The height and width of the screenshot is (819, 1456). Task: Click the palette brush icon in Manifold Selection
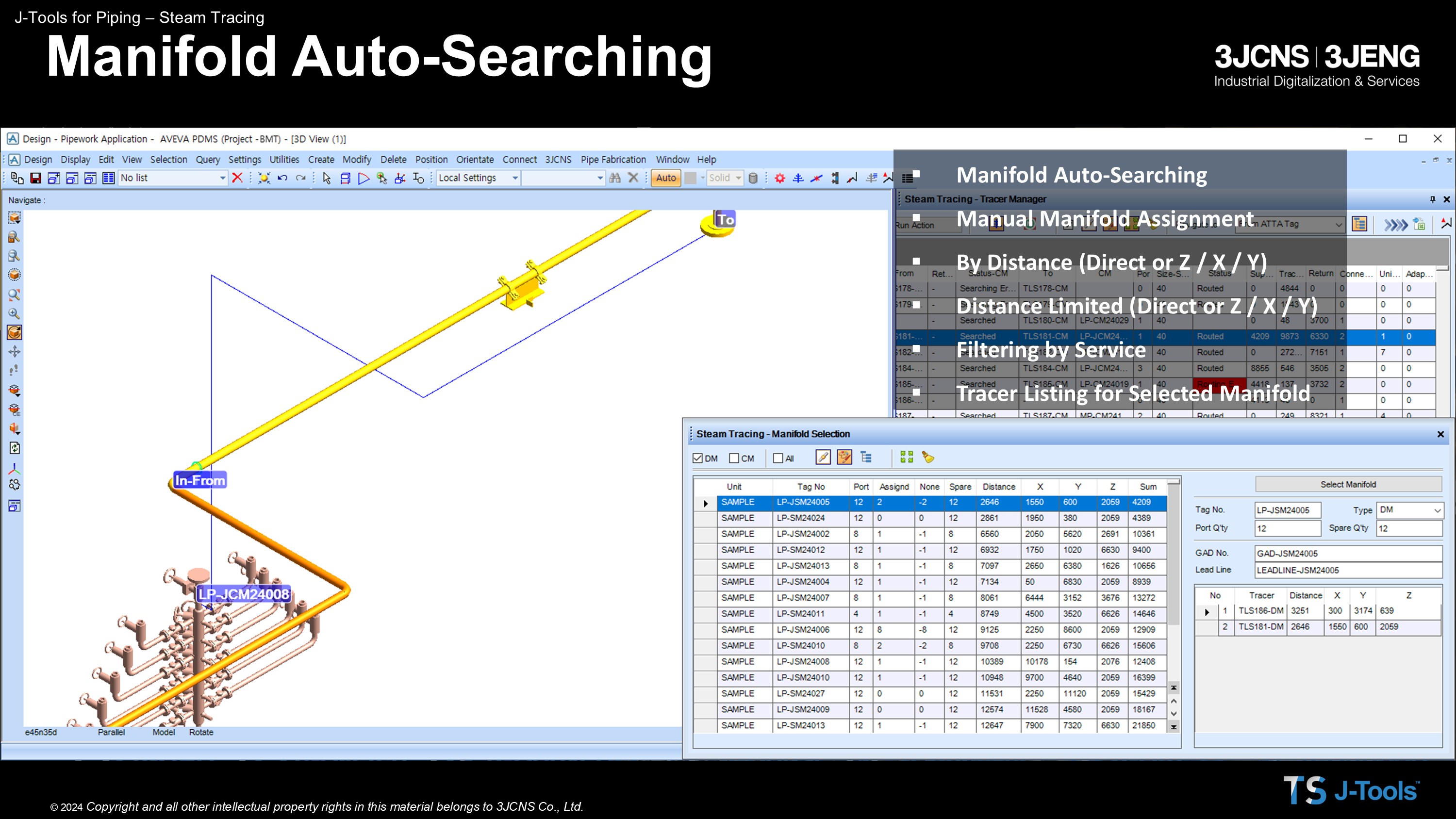[x=844, y=457]
